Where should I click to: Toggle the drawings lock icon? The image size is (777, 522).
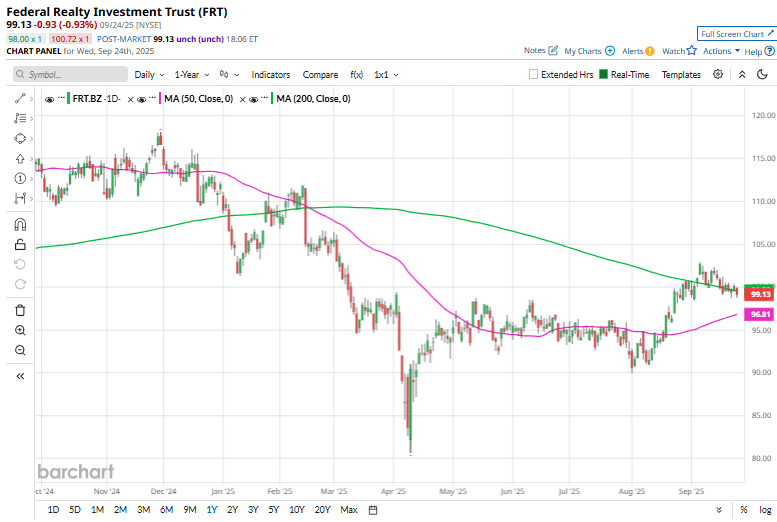pos(20,244)
